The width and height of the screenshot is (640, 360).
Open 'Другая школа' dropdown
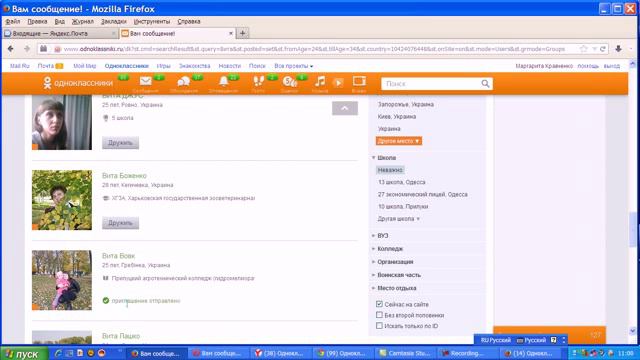point(398,219)
